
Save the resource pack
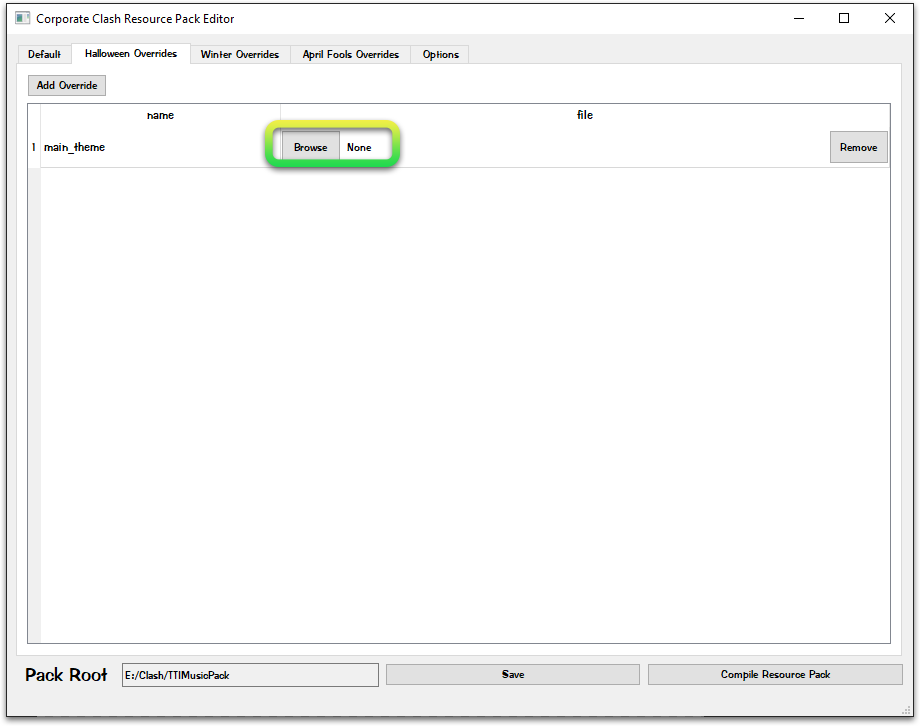[x=513, y=674]
